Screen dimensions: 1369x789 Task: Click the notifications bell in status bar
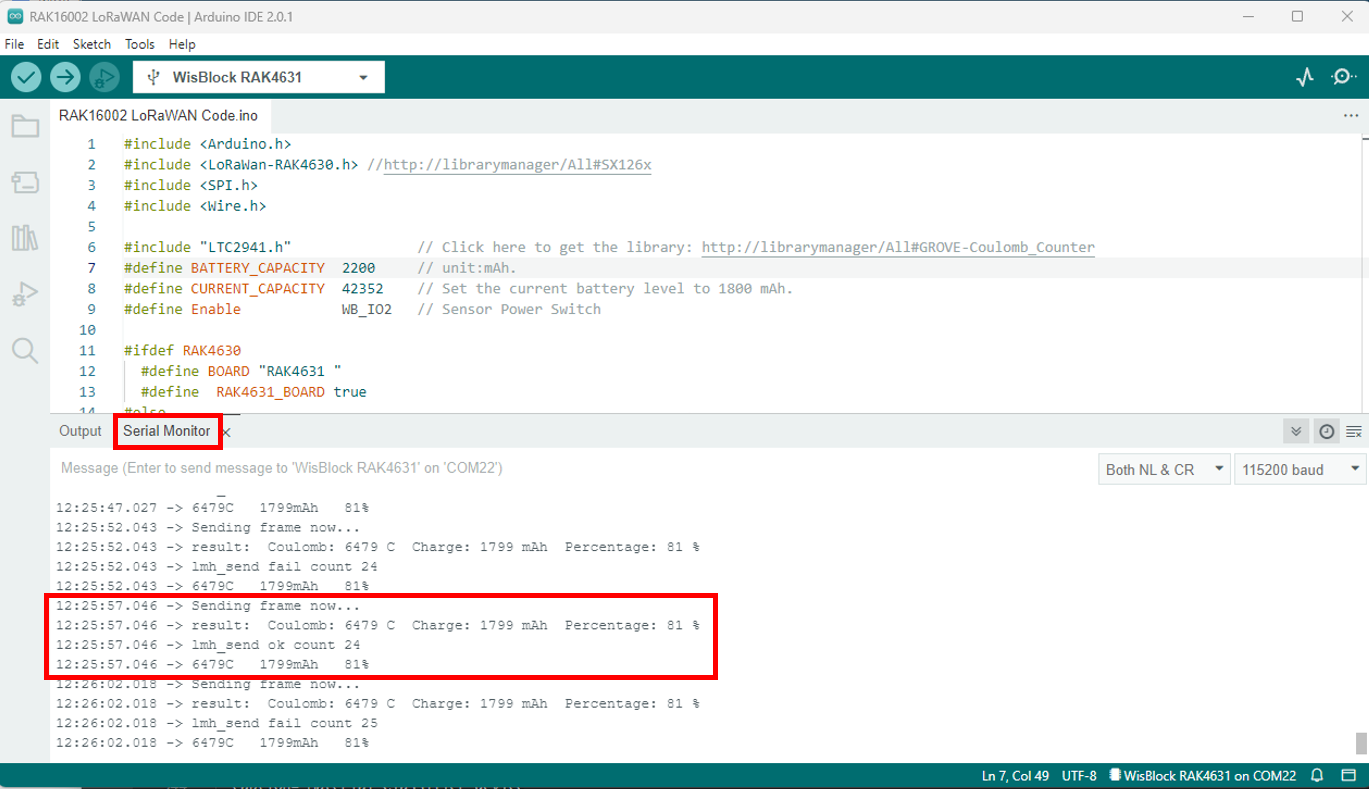1318,775
